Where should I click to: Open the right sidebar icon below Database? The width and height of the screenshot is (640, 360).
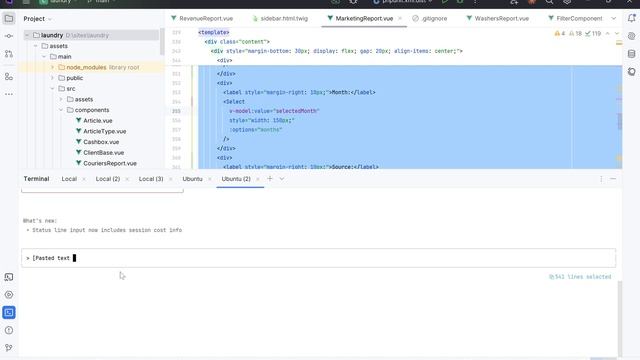(x=631, y=71)
